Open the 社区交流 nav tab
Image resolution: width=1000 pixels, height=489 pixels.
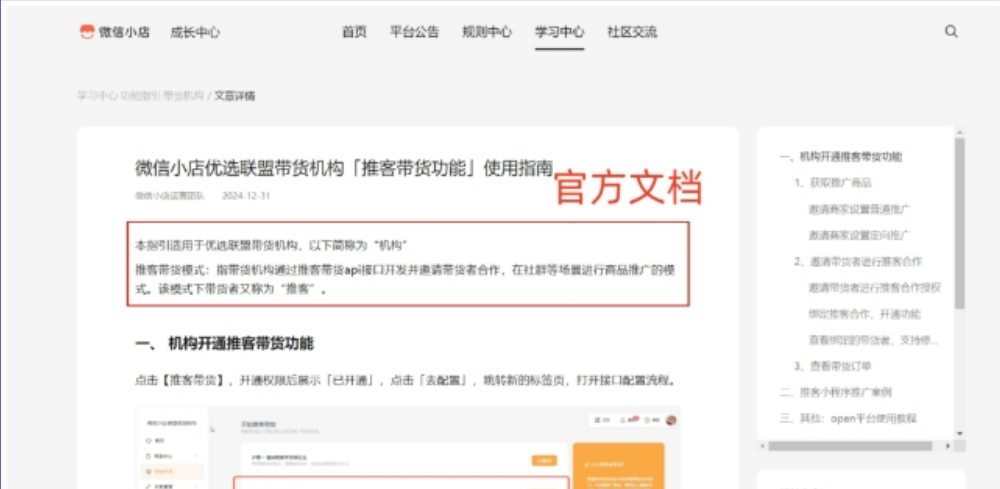[x=632, y=32]
